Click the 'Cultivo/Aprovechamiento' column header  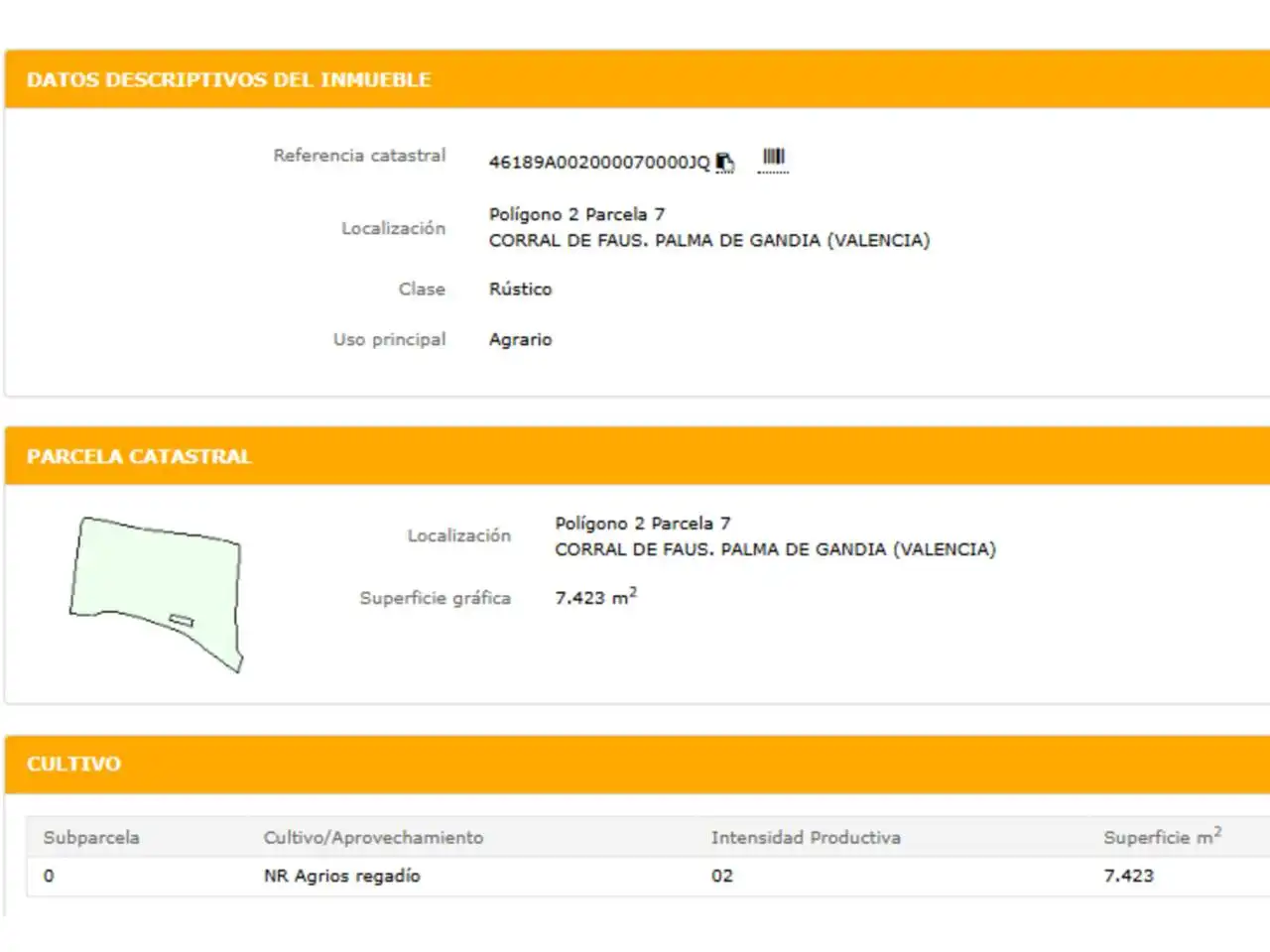click(x=373, y=837)
